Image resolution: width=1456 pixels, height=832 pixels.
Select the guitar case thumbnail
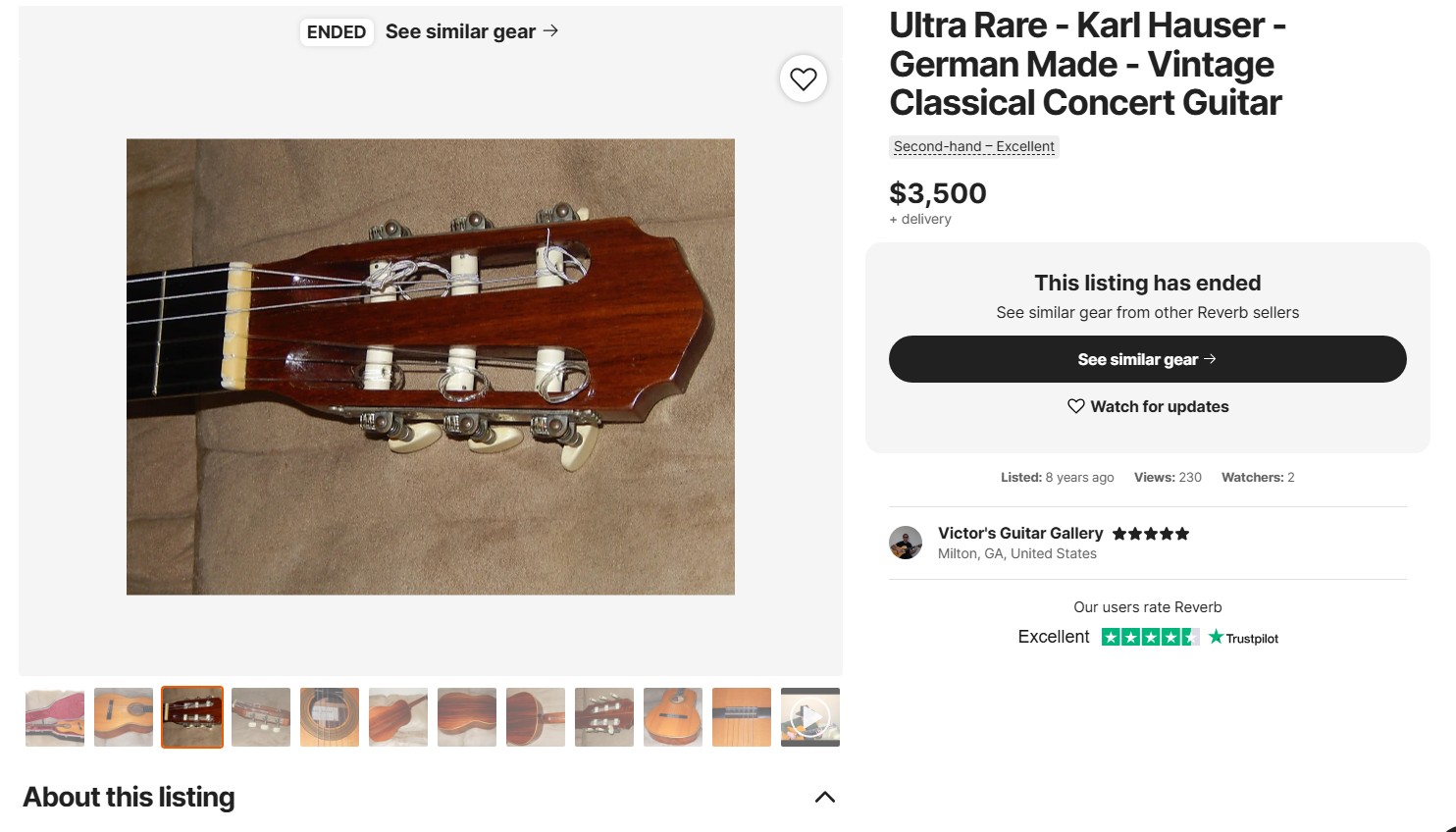tap(55, 717)
